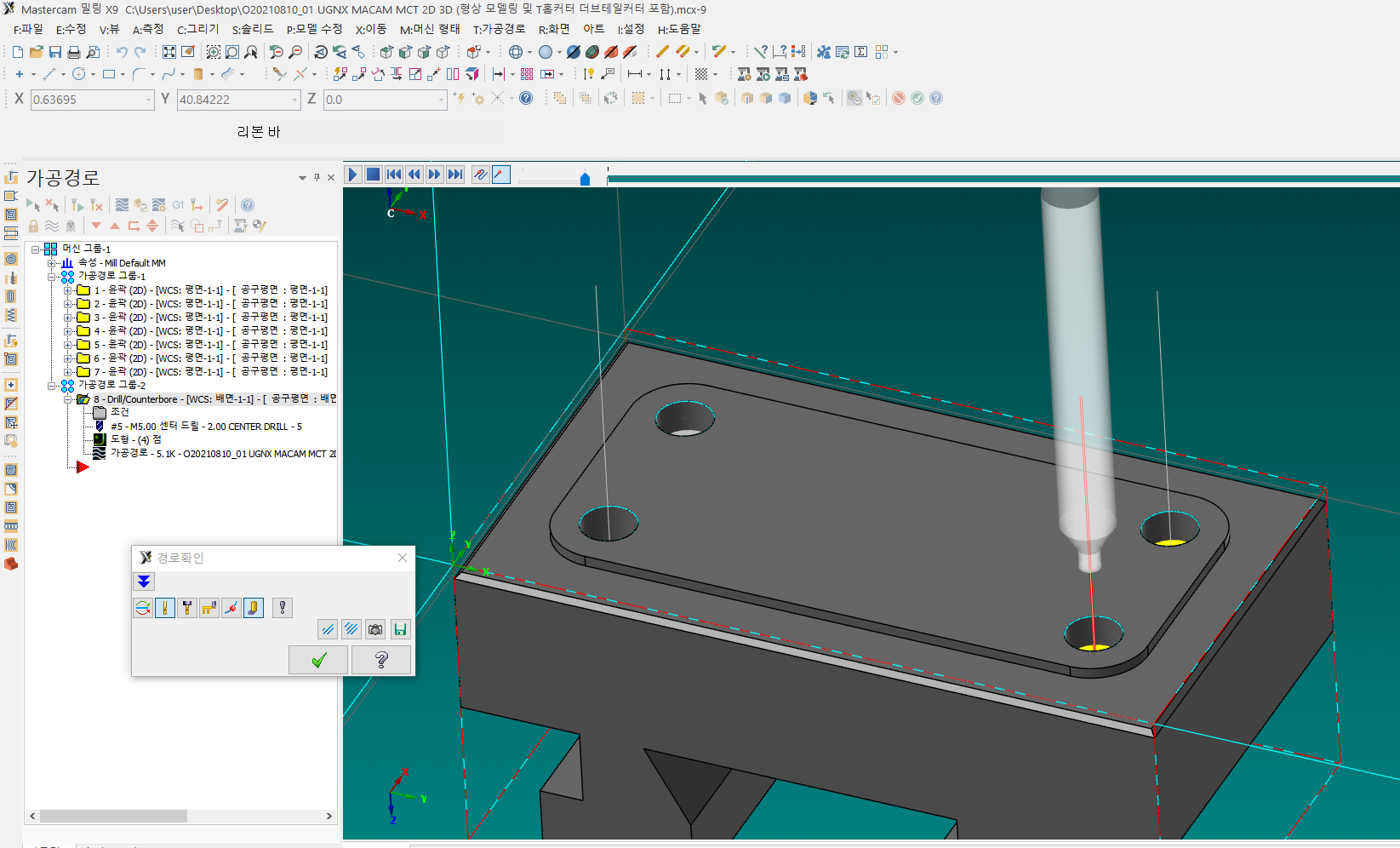Undo the last action

122,52
